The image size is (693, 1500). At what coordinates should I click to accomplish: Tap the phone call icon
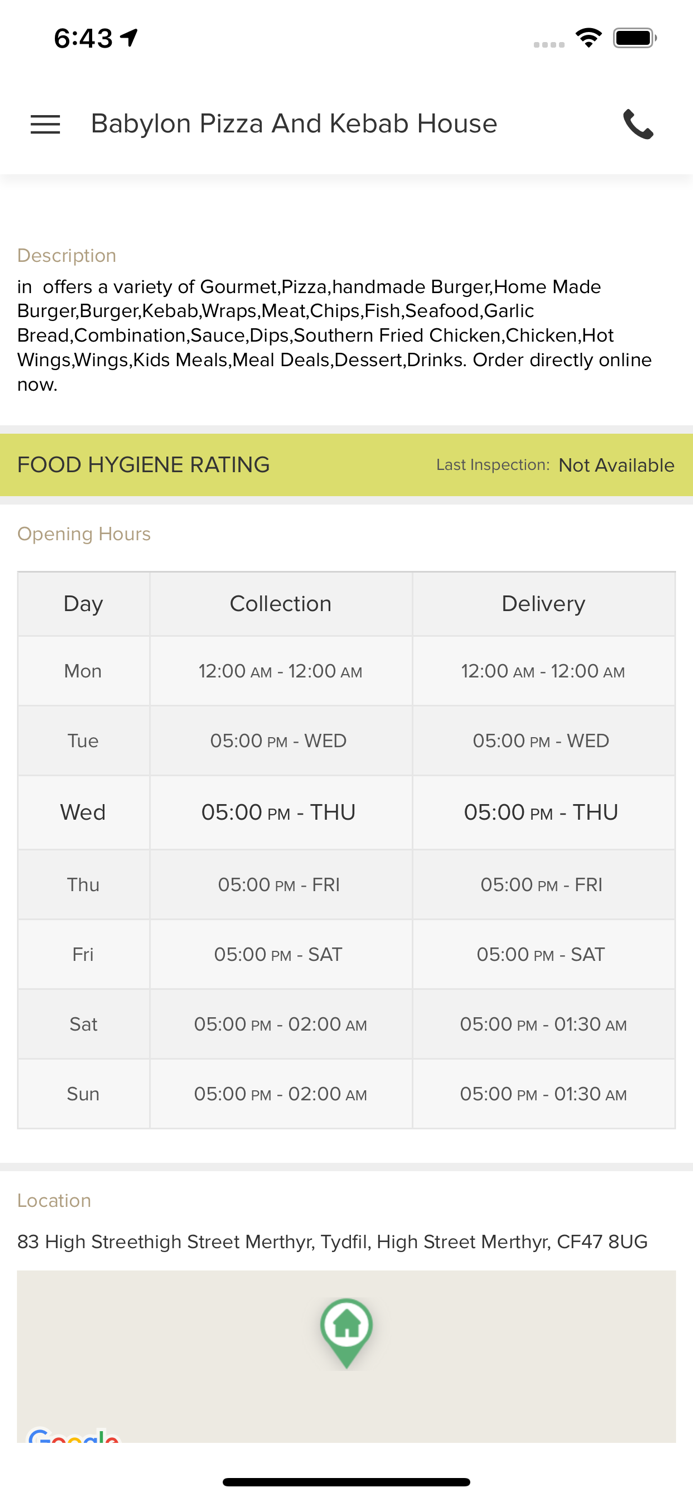(x=638, y=124)
